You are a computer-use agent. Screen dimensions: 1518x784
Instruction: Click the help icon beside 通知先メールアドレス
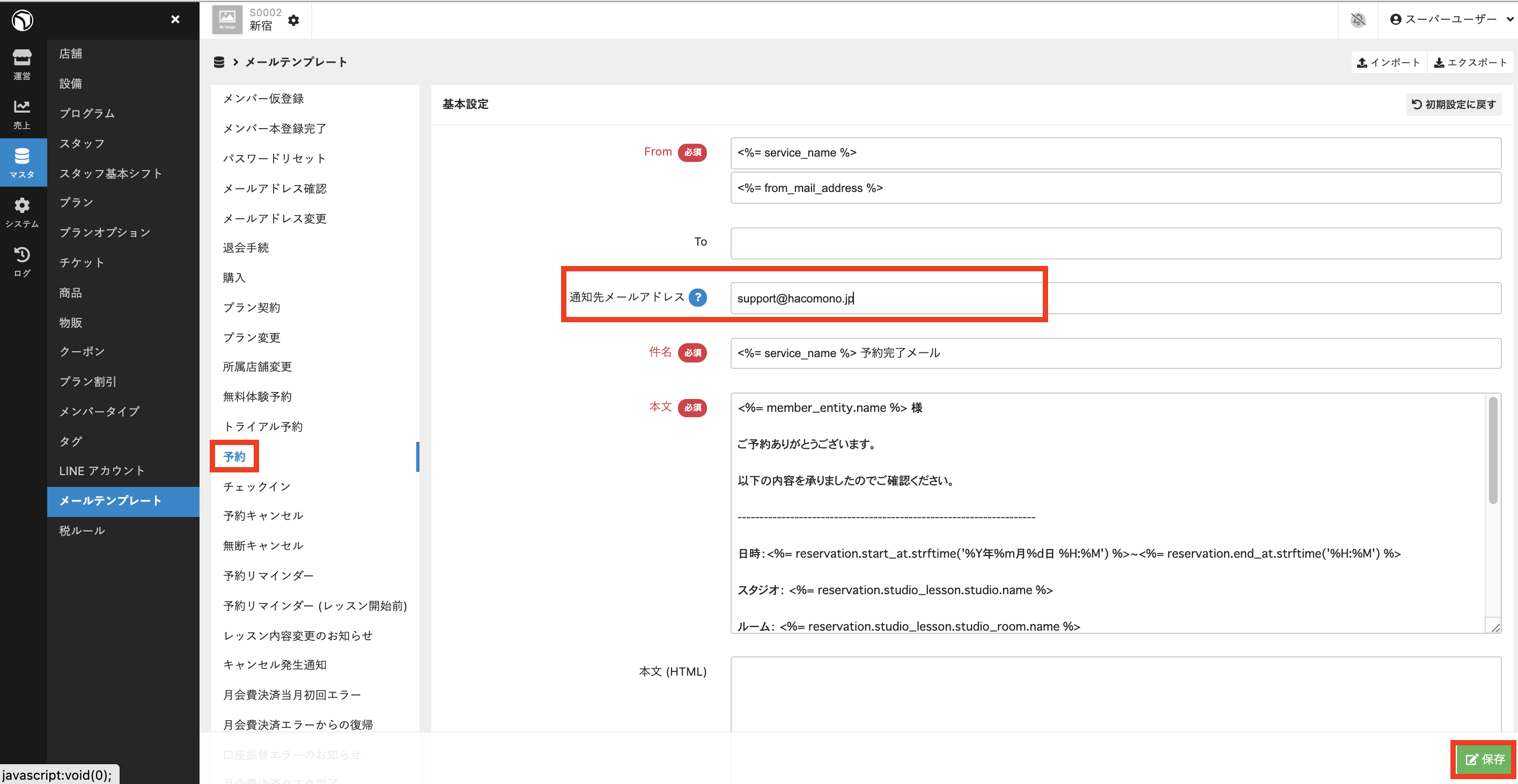(698, 298)
